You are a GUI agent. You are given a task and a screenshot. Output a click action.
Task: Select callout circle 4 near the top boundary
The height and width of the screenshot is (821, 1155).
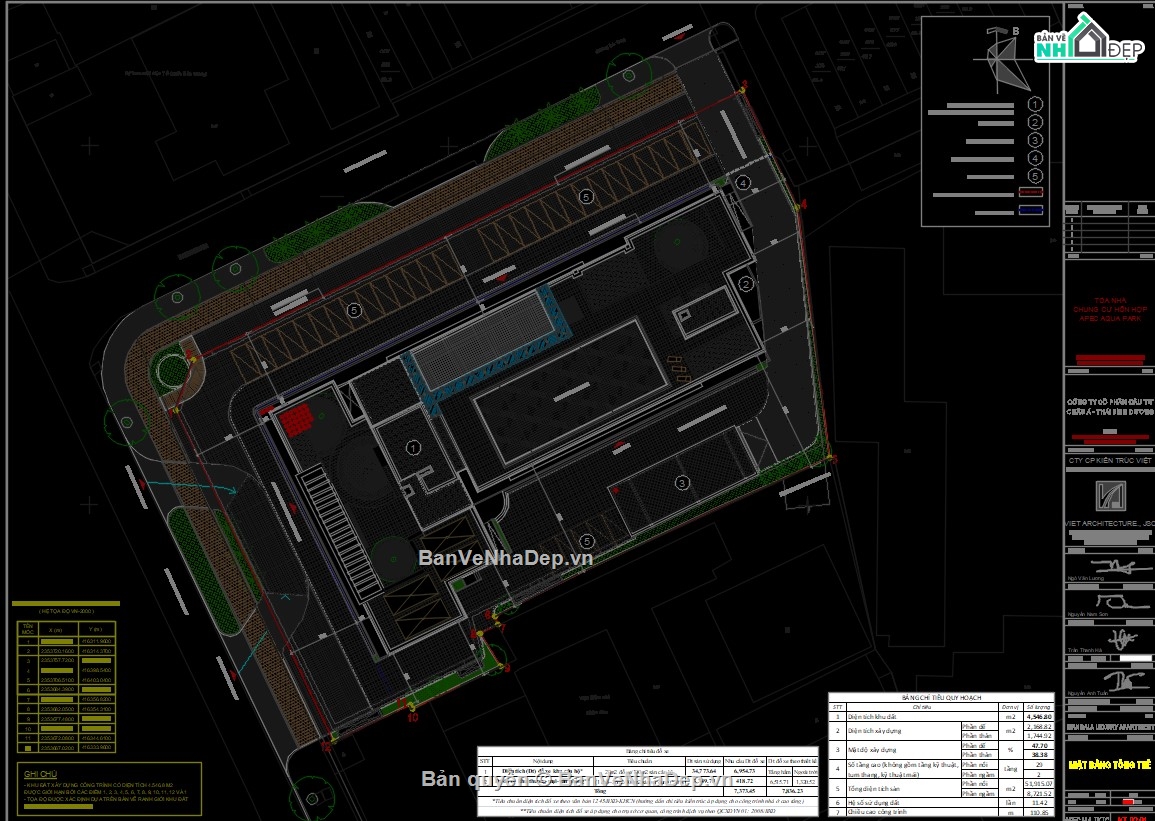(x=742, y=182)
